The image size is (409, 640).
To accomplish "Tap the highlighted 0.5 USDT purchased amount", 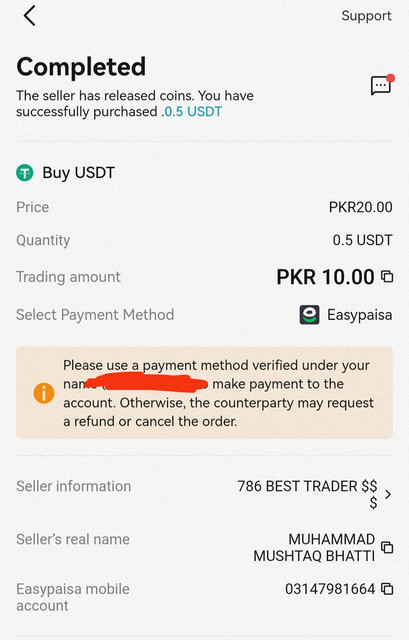I will pyautogui.click(x=191, y=111).
